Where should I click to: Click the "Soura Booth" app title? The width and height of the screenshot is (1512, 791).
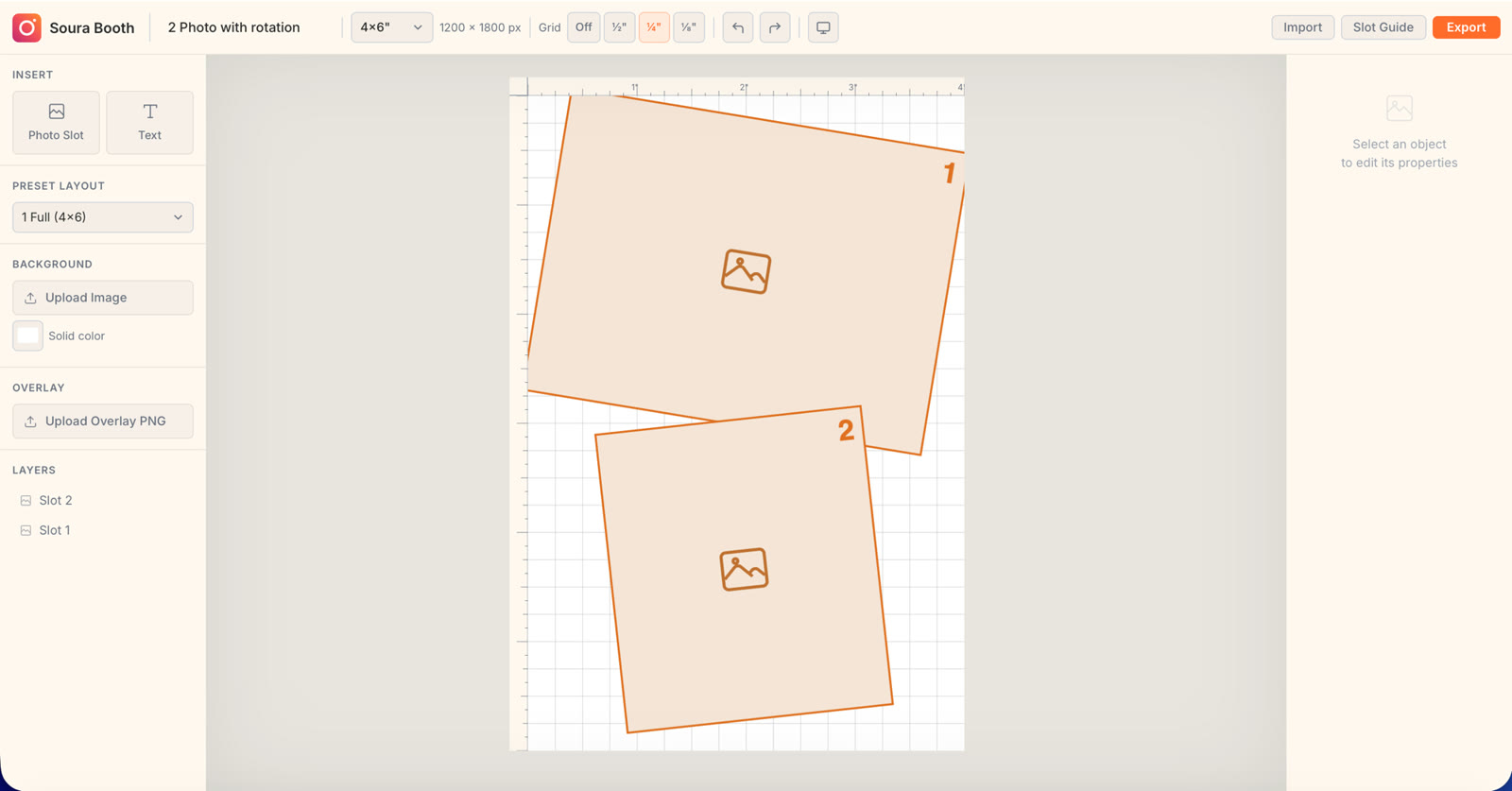click(92, 27)
